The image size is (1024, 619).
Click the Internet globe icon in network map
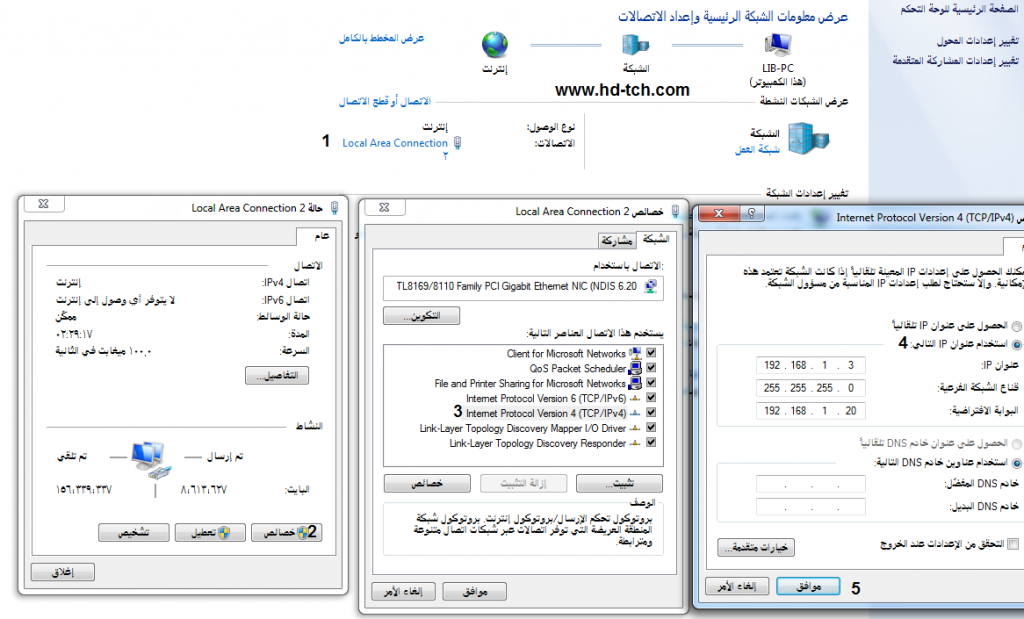point(495,44)
